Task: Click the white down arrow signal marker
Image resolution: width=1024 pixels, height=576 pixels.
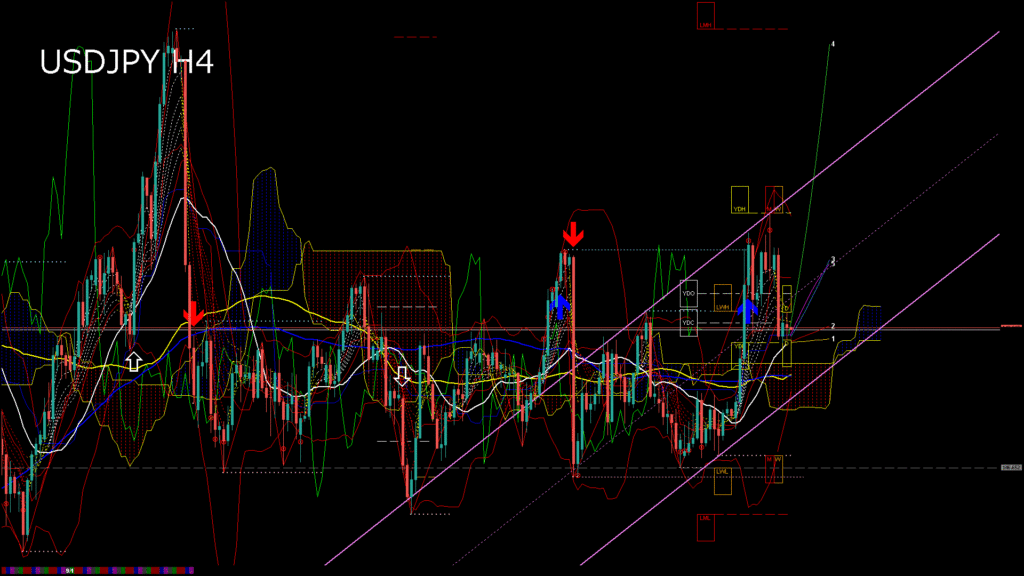Action: pos(402,375)
